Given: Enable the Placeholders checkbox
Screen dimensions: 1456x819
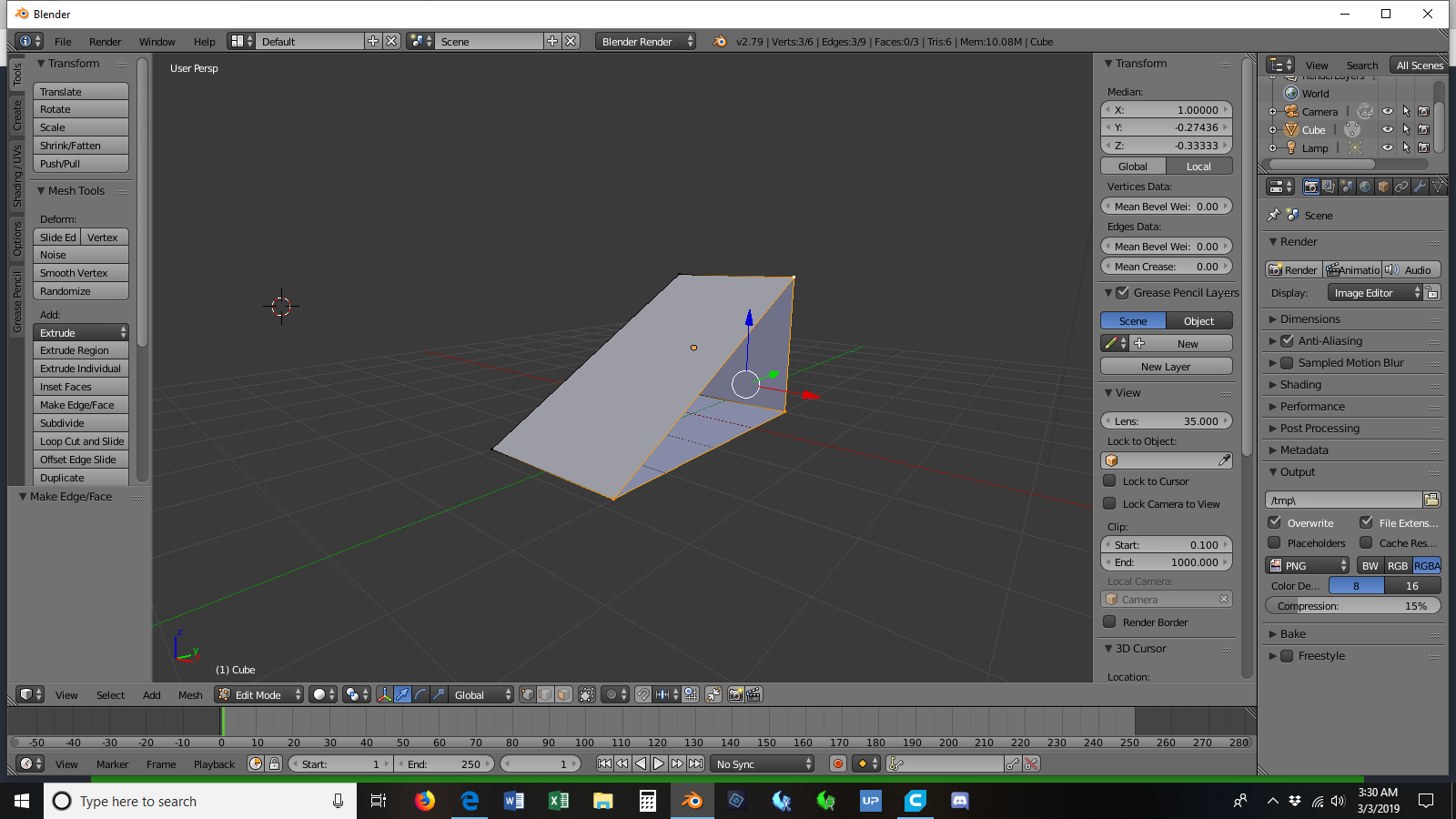Looking at the screenshot, I should (1275, 542).
